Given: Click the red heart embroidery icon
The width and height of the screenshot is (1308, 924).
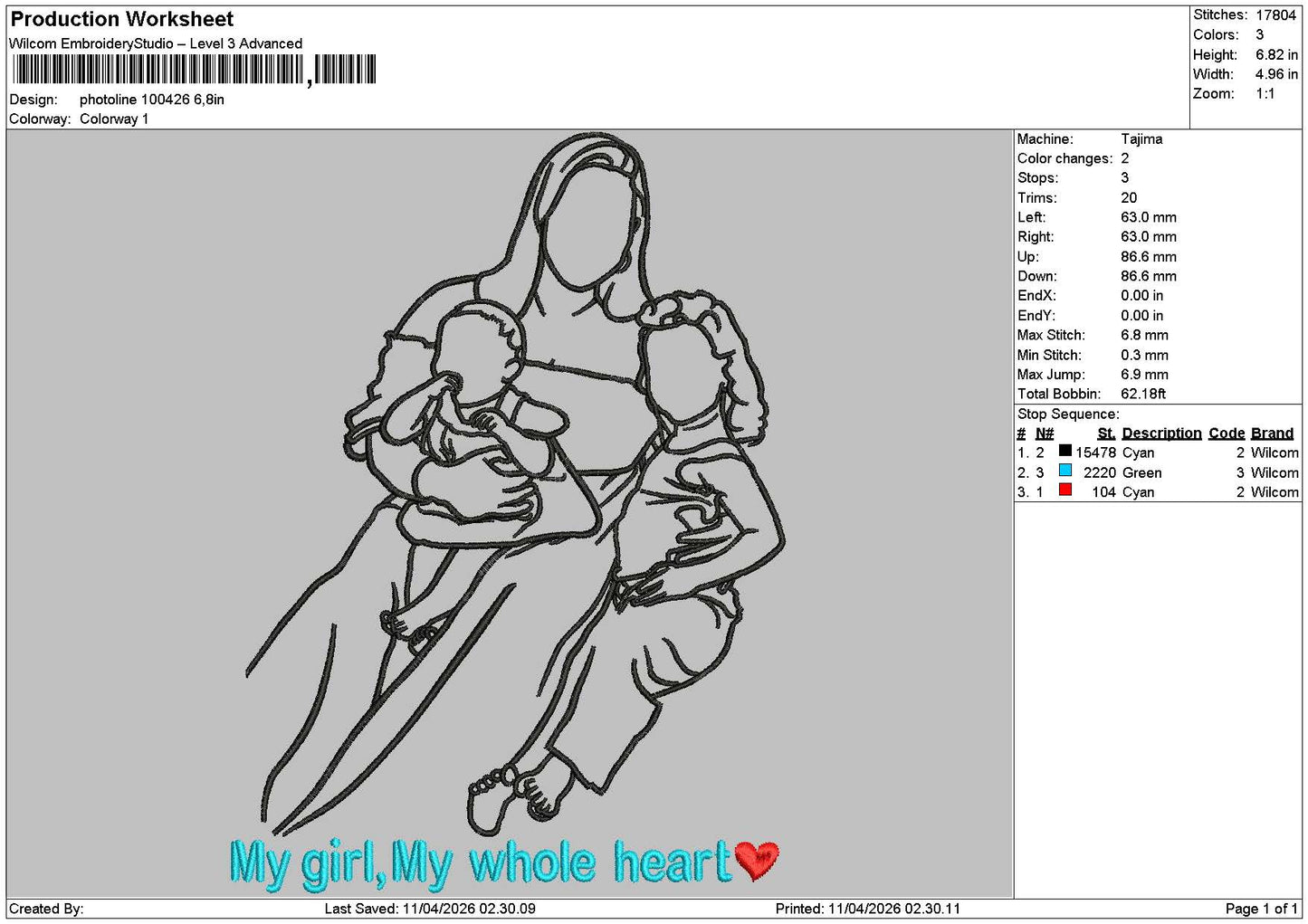Looking at the screenshot, I should coord(757,861).
